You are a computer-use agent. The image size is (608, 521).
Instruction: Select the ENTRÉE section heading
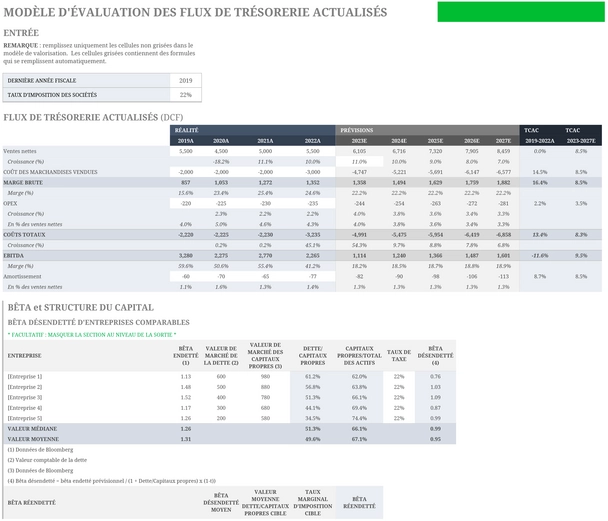21,33
